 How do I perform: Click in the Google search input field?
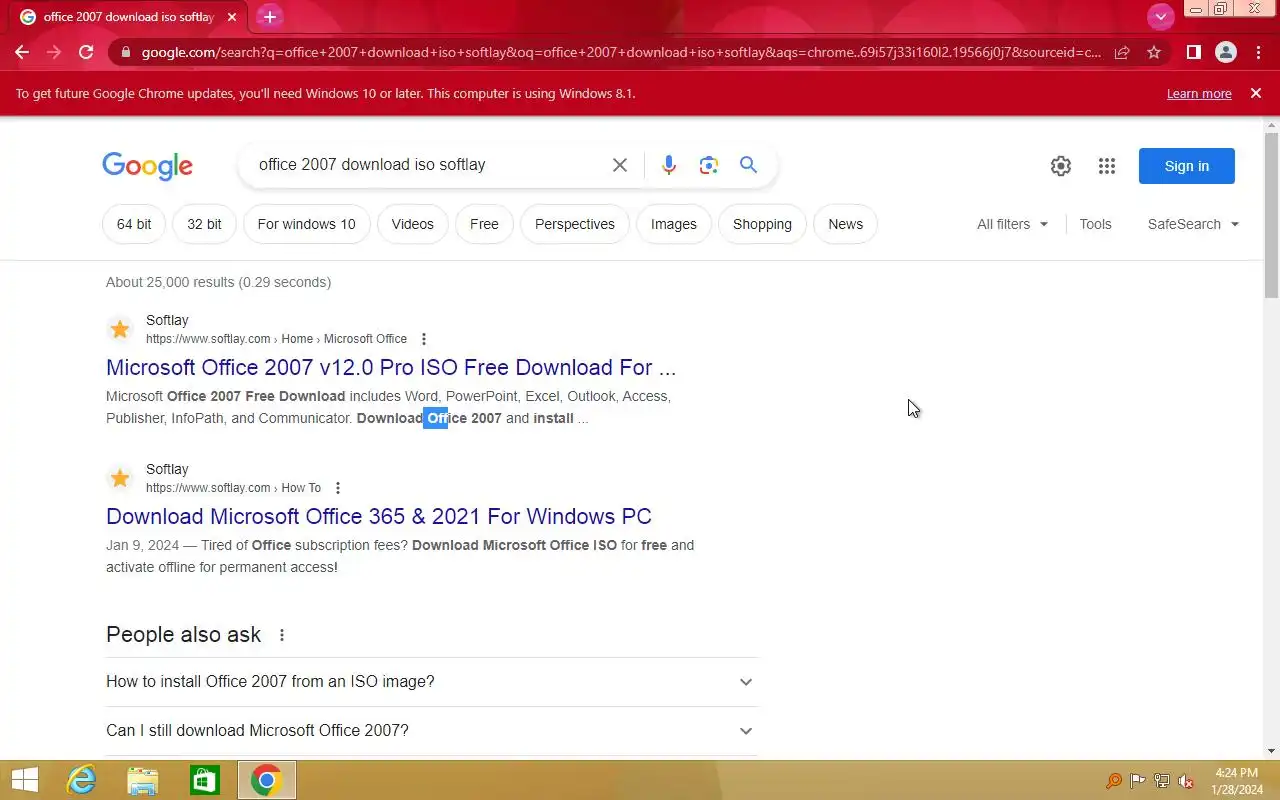[430, 165]
